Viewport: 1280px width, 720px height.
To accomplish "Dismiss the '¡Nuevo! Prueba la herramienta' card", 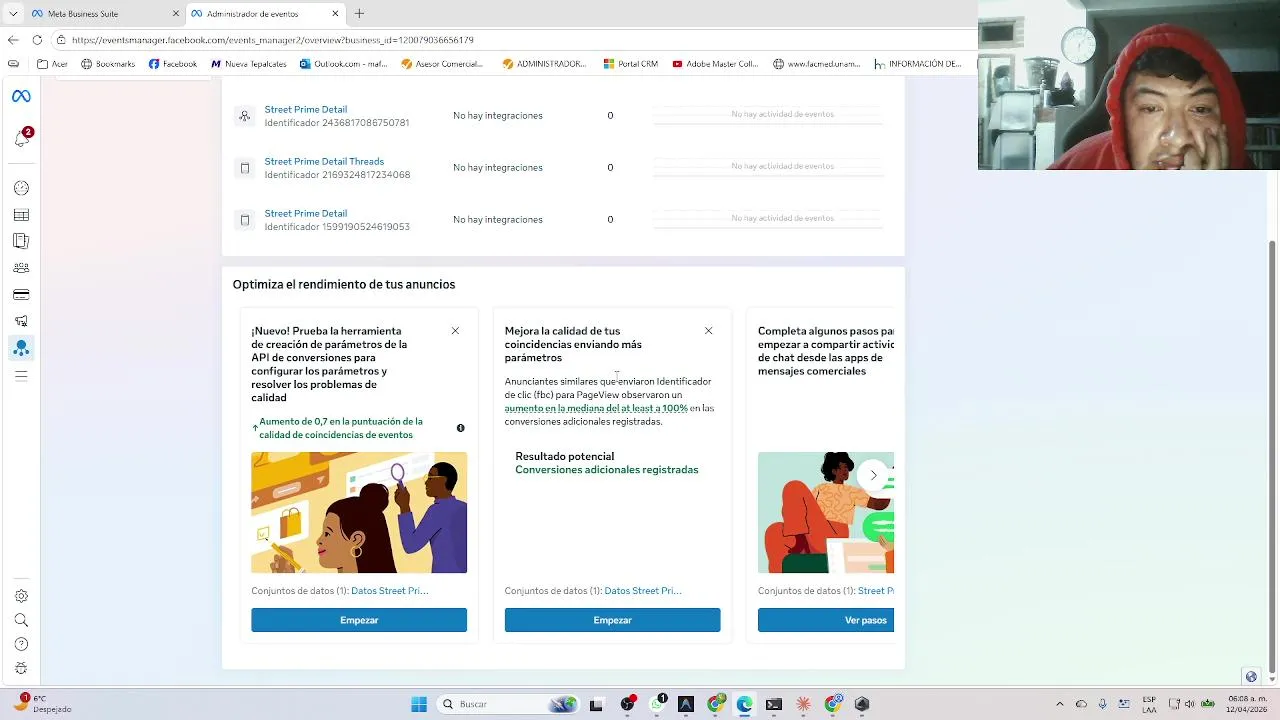I will point(455,331).
